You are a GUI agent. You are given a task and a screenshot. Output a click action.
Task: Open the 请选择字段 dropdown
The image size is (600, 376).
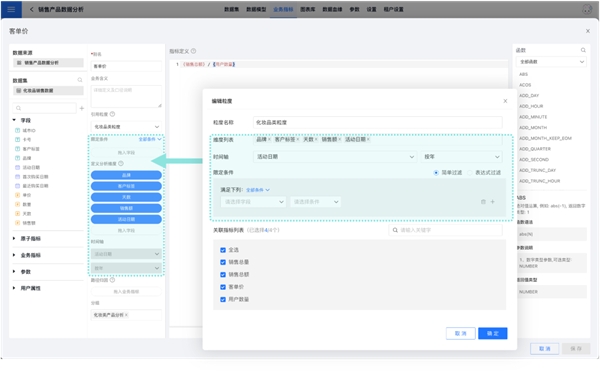click(253, 202)
